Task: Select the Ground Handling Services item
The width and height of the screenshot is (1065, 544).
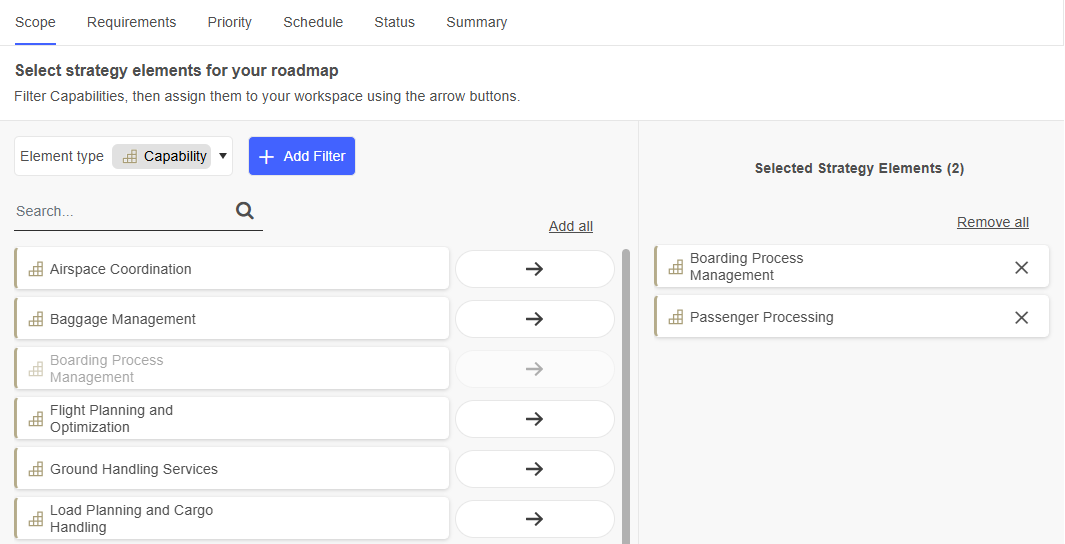Action: tap(232, 469)
